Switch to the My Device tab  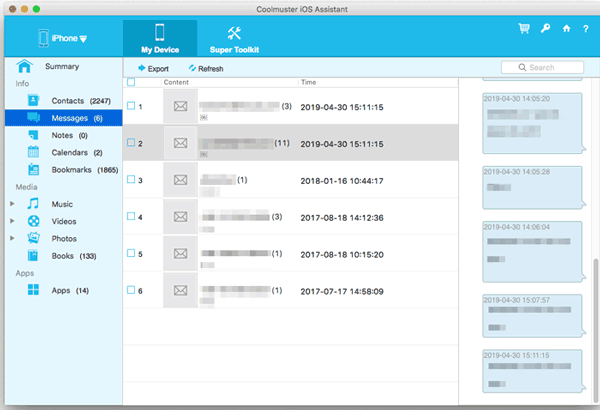[x=160, y=38]
